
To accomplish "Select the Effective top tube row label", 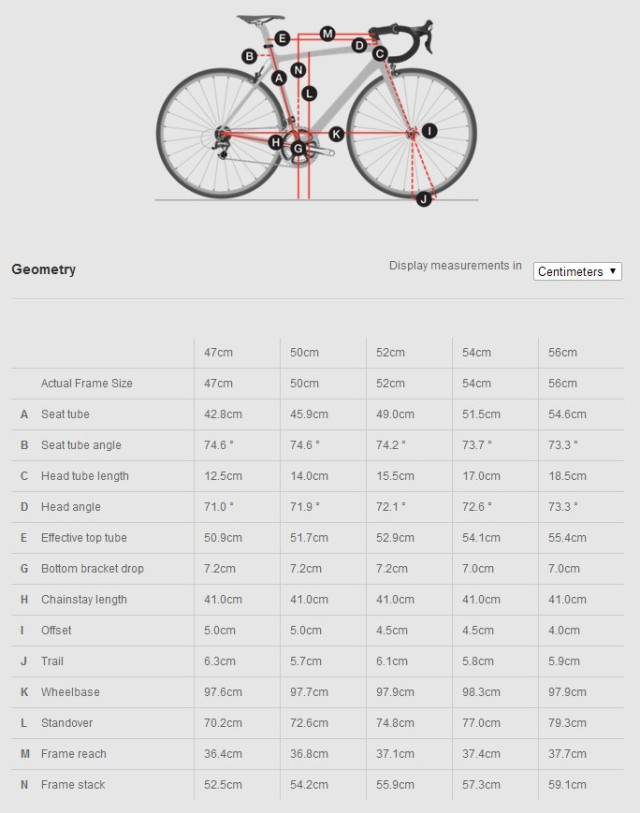I will click(x=84, y=538).
